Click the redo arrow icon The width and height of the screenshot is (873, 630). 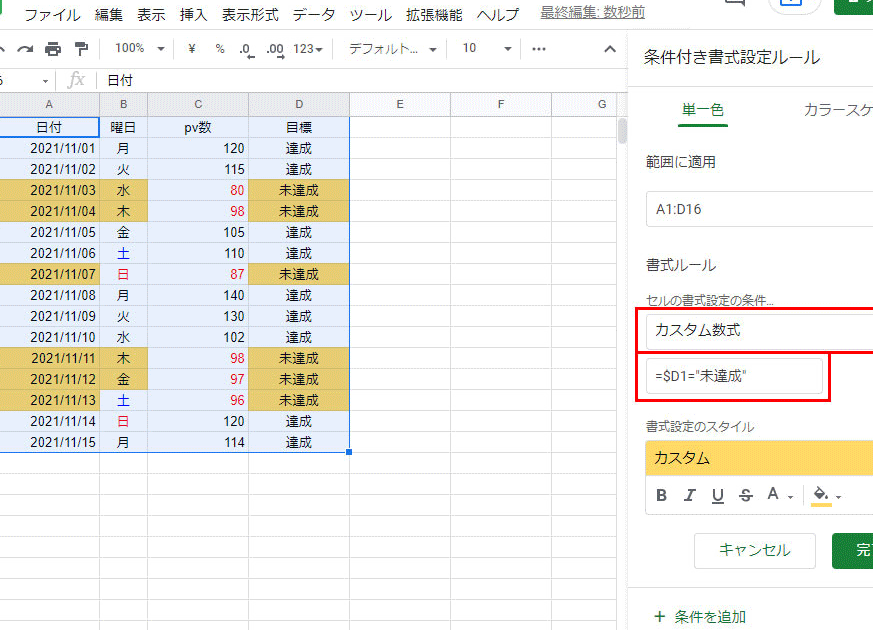[x=25, y=50]
